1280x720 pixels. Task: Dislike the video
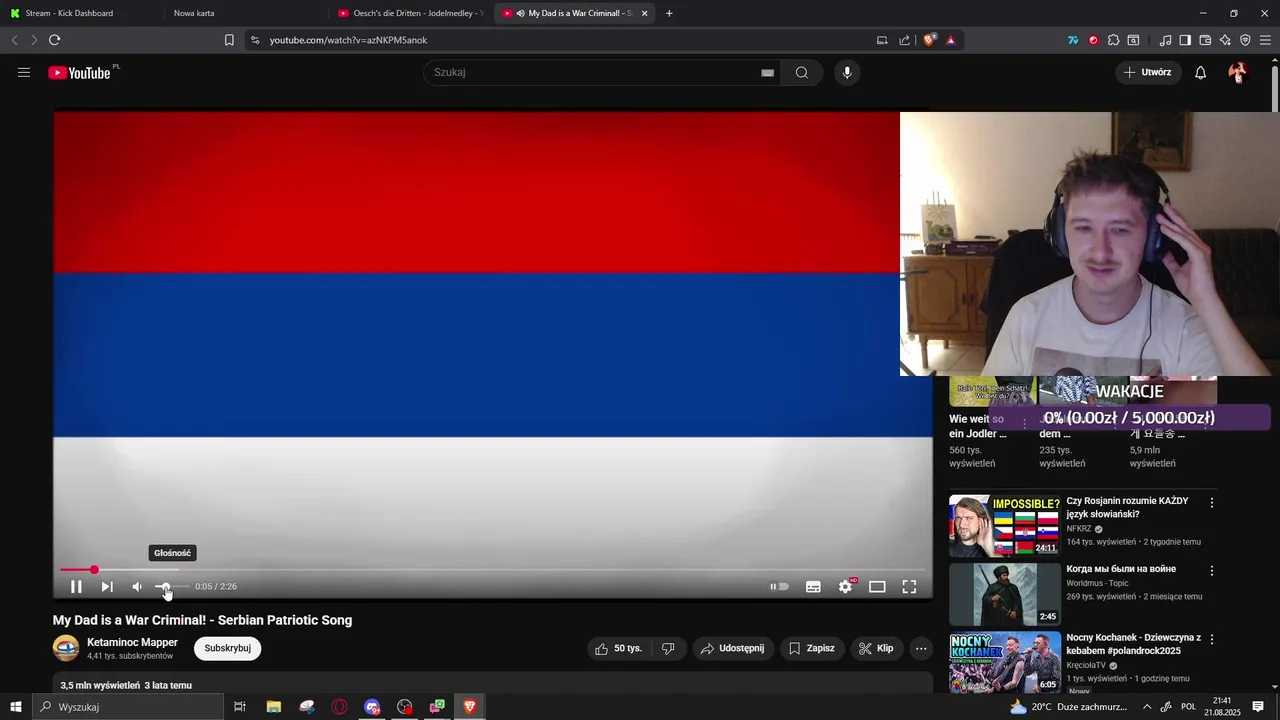click(x=668, y=648)
